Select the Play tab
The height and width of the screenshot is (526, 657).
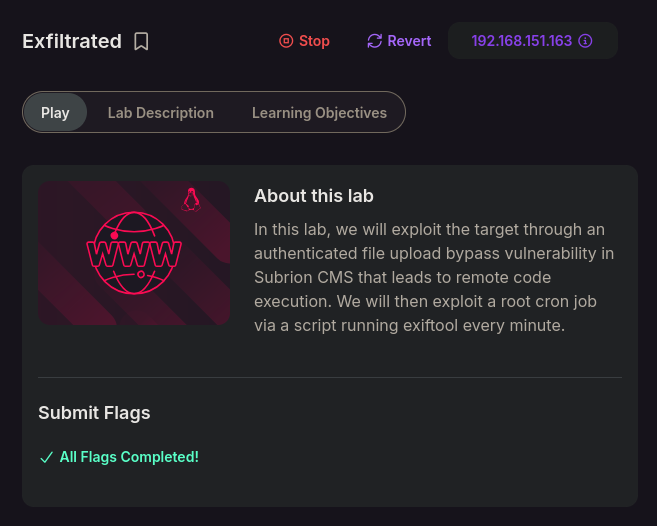[x=55, y=113]
